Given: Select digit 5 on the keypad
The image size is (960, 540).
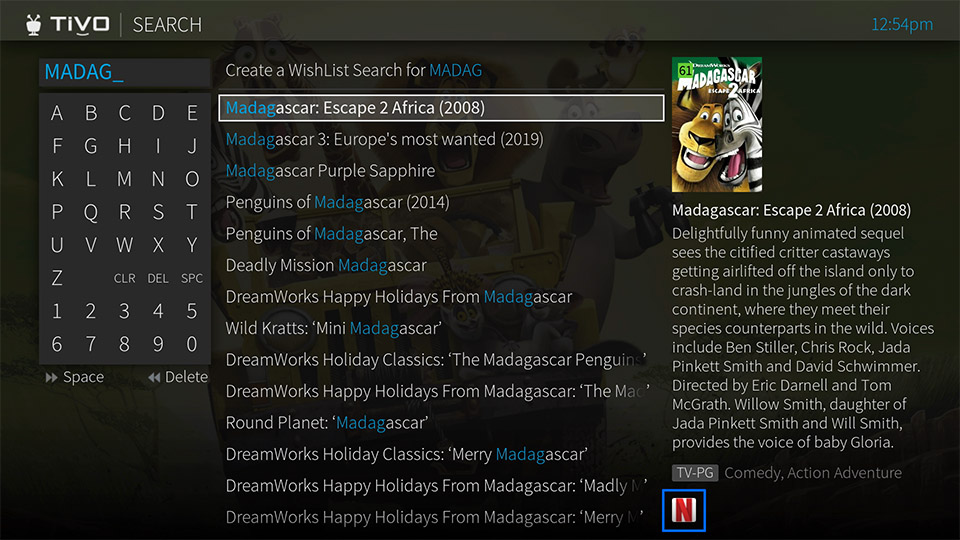Looking at the screenshot, I should pos(192,311).
